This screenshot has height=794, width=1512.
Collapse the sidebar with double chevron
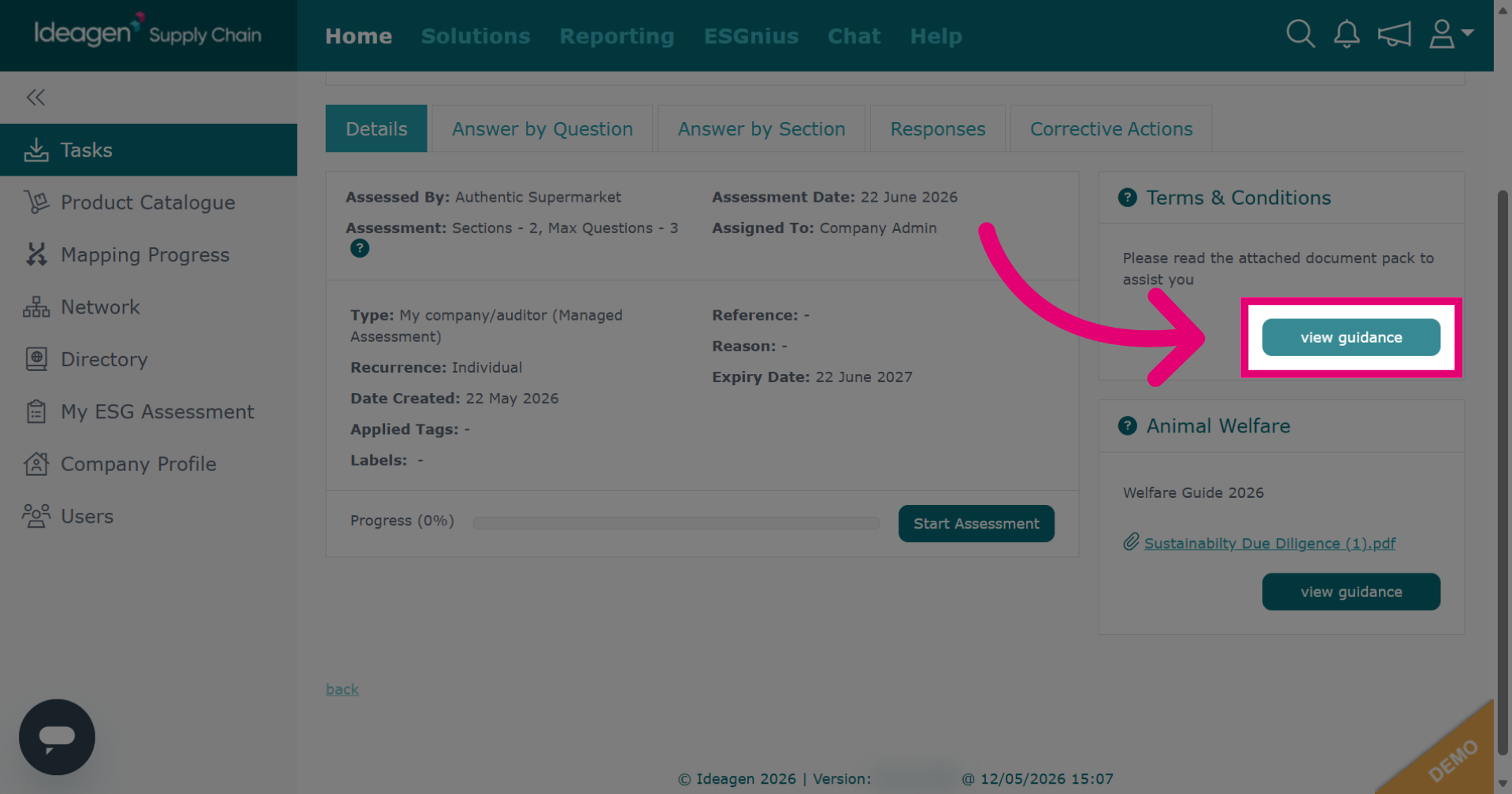pyautogui.click(x=35, y=97)
